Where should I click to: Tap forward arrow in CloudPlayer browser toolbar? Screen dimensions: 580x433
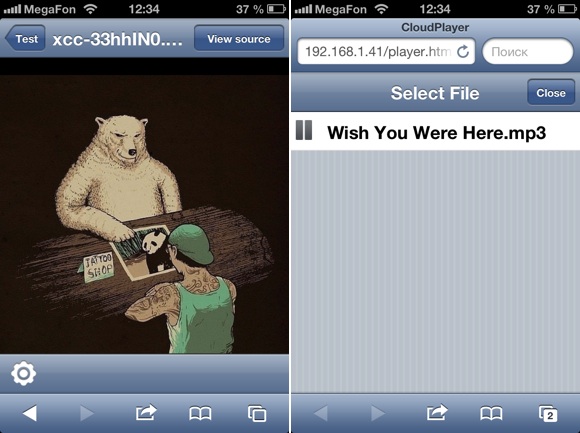click(x=378, y=413)
